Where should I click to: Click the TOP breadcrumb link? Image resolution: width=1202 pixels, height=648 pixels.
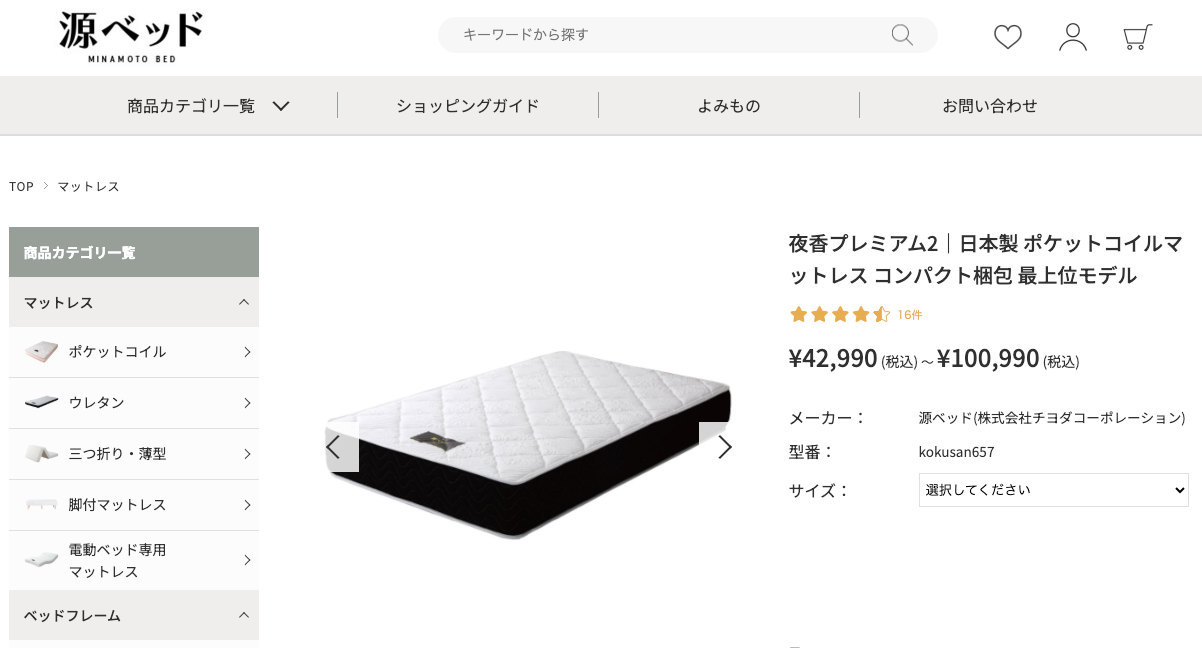[x=21, y=187]
